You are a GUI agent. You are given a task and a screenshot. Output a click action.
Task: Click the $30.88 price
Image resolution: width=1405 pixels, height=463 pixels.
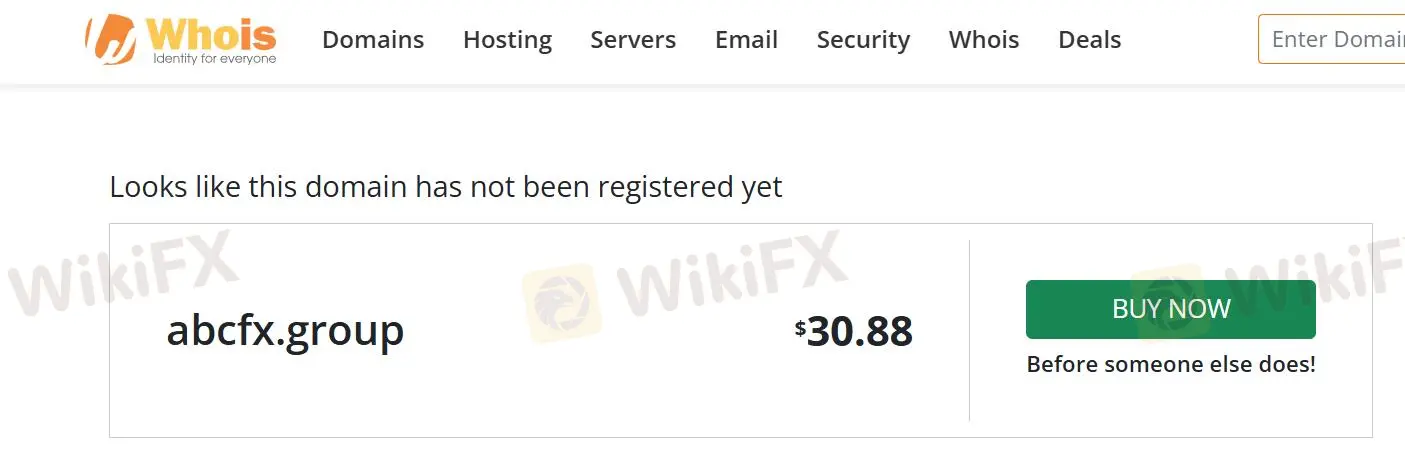(x=854, y=331)
